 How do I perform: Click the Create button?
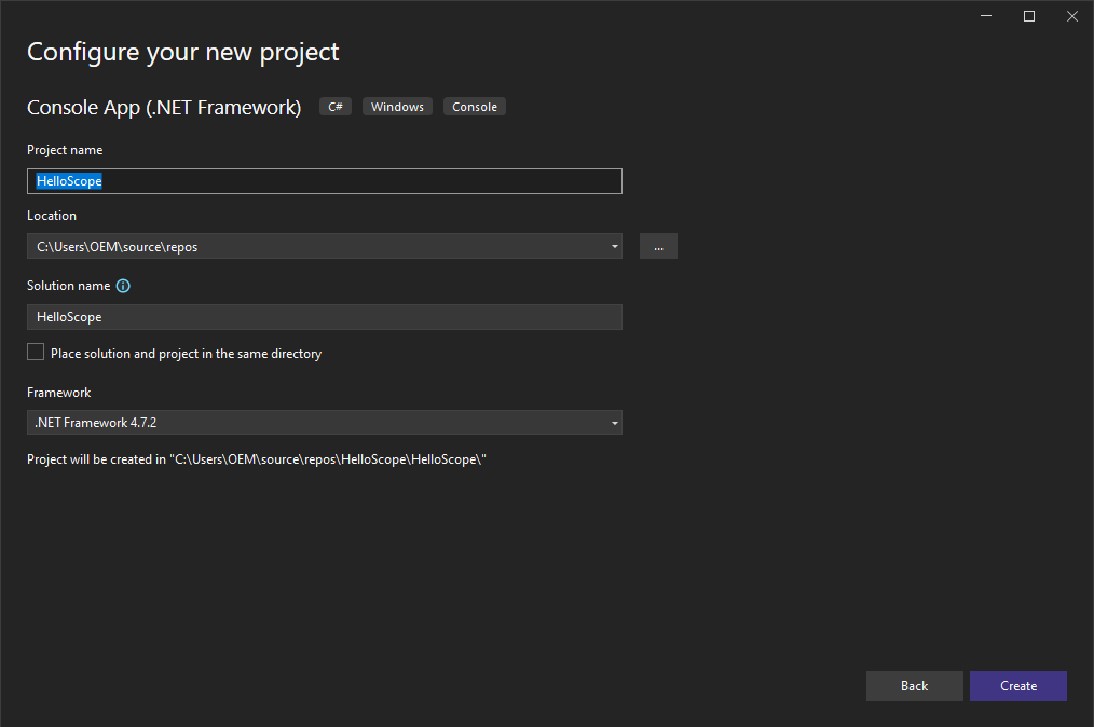[1018, 685]
